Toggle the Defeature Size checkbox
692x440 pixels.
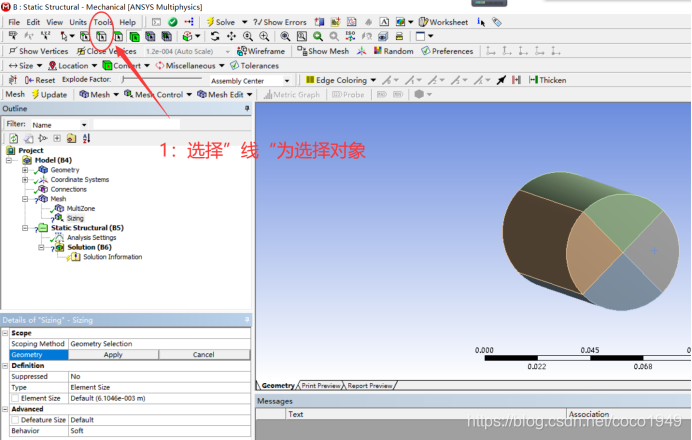(x=15, y=420)
